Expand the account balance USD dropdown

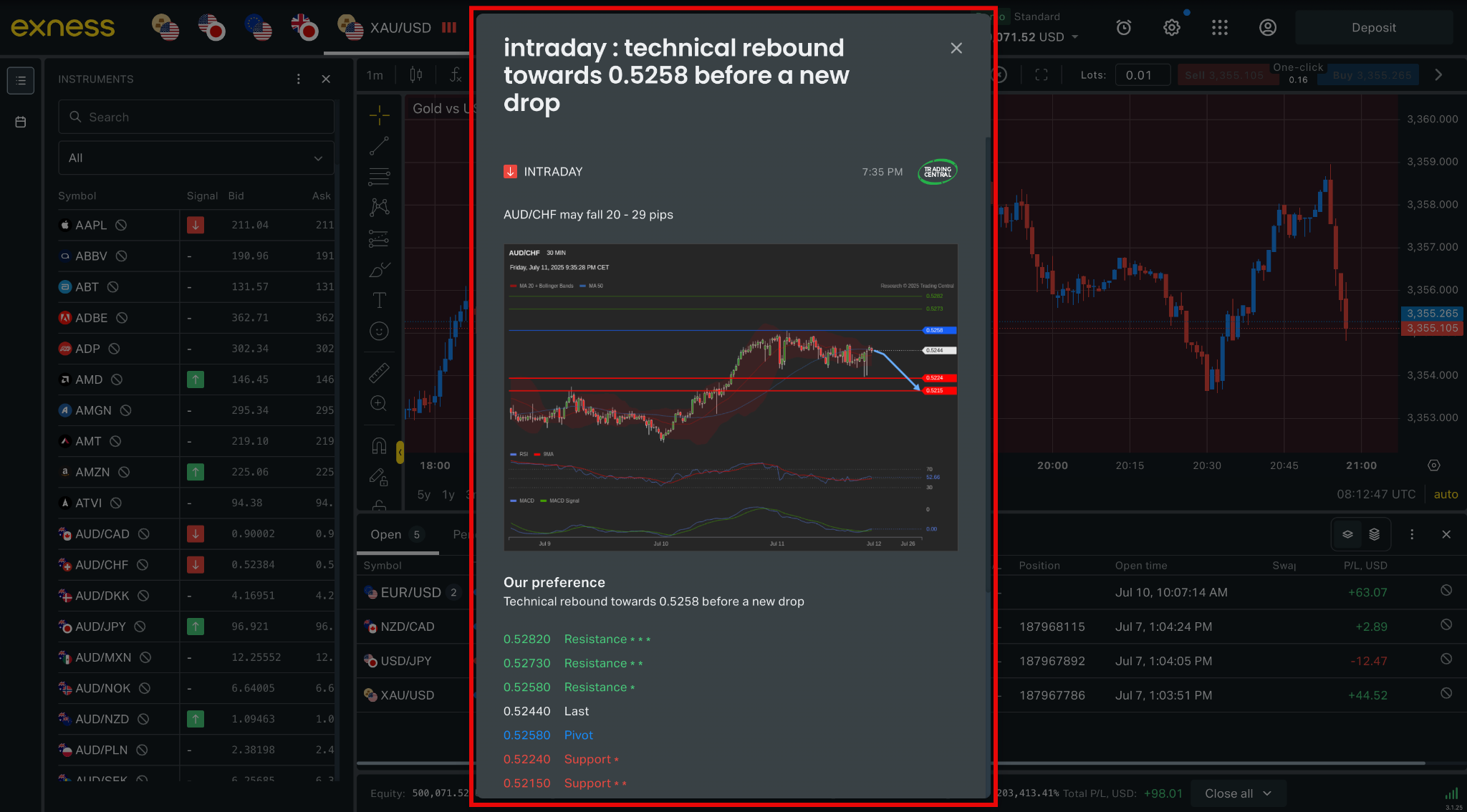coord(1074,37)
